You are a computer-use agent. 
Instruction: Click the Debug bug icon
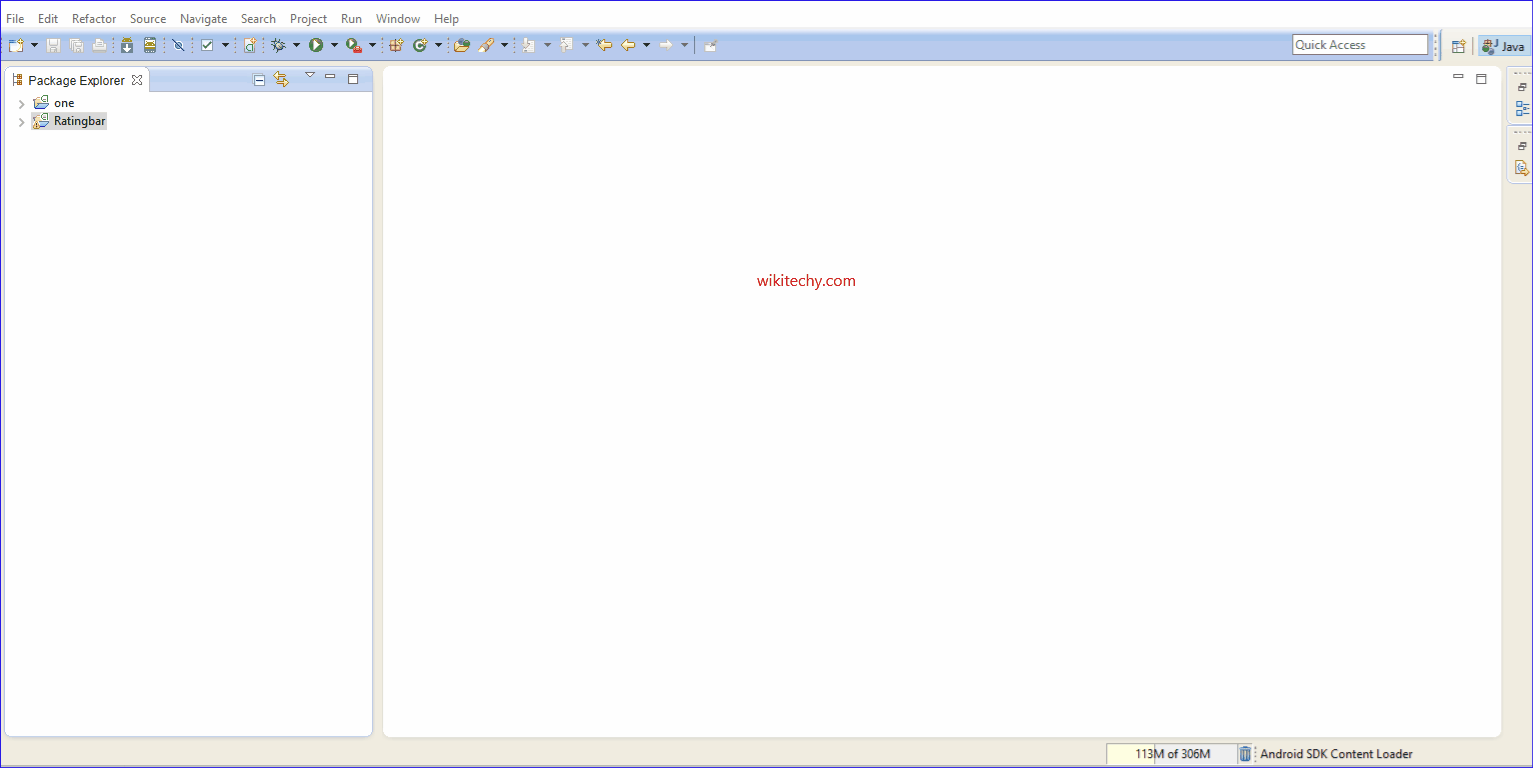pos(278,45)
